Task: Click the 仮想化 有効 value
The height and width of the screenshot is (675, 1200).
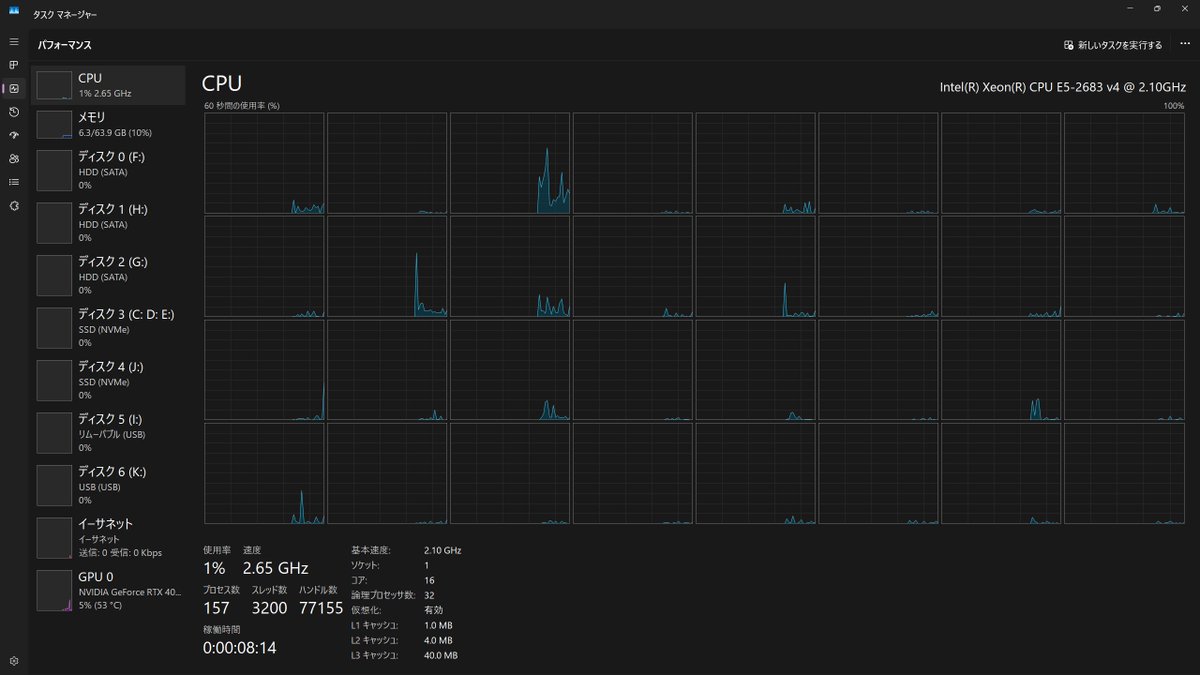Action: point(433,610)
